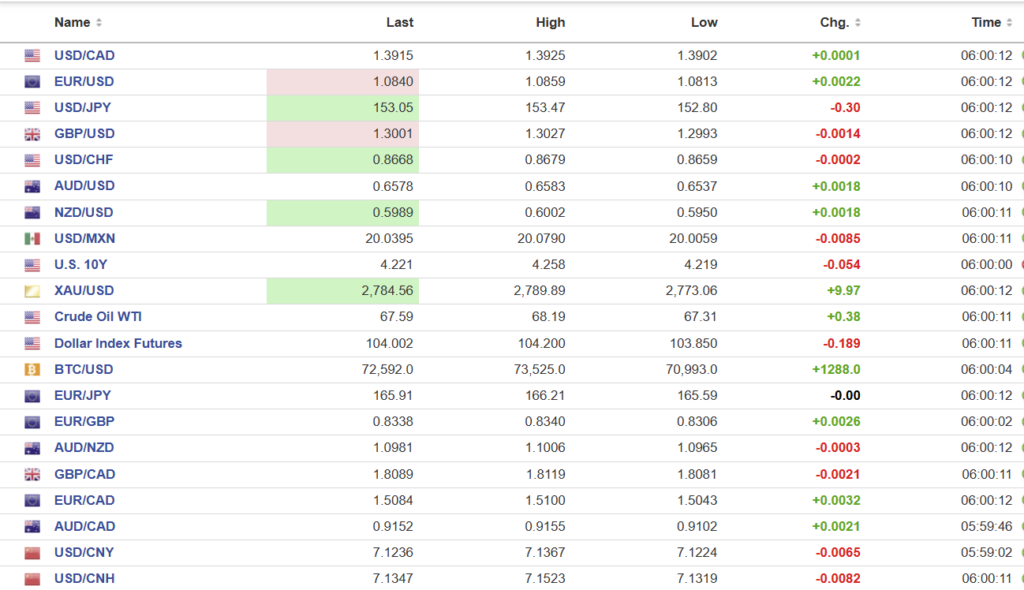Viewport: 1024px width, 590px height.
Task: Click the Last column header
Action: (x=399, y=22)
